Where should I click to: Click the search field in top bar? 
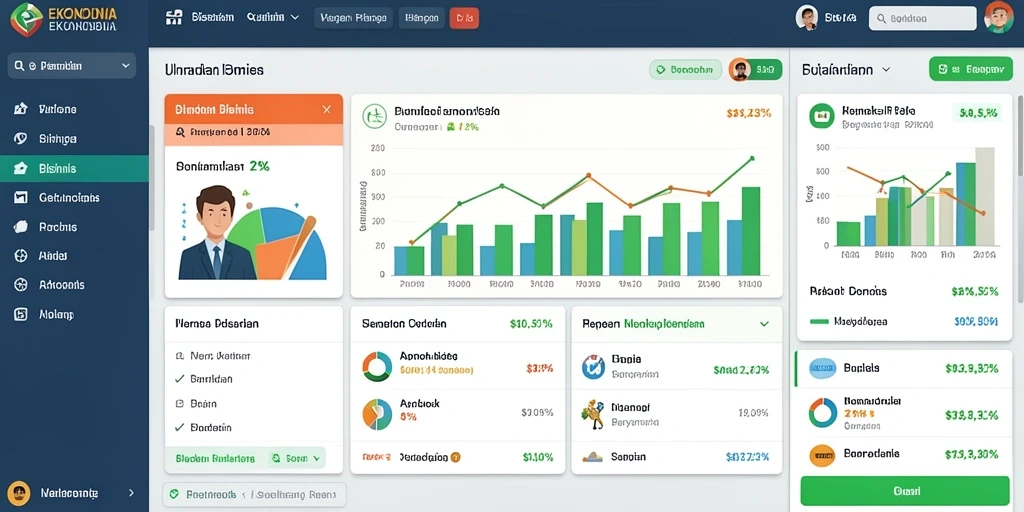coord(922,19)
